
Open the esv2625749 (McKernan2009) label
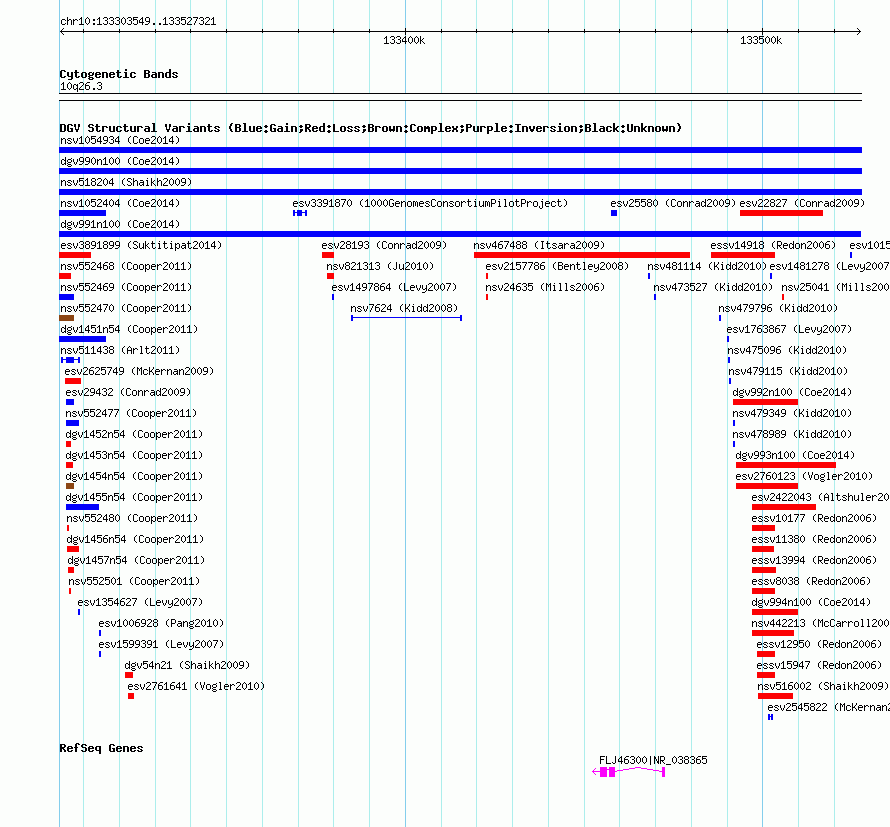point(139,371)
